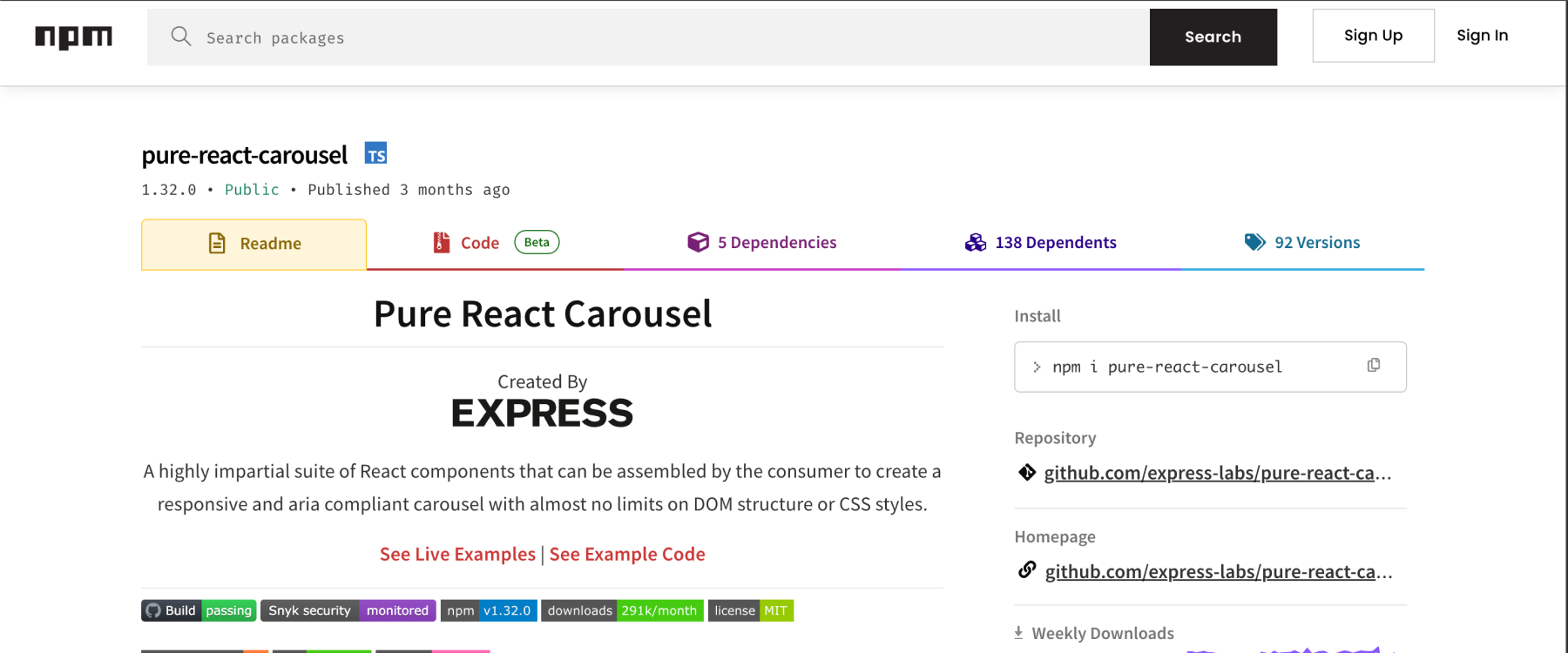This screenshot has width=1568, height=653.
Task: Click the TypeScript TS badge icon
Action: (375, 153)
